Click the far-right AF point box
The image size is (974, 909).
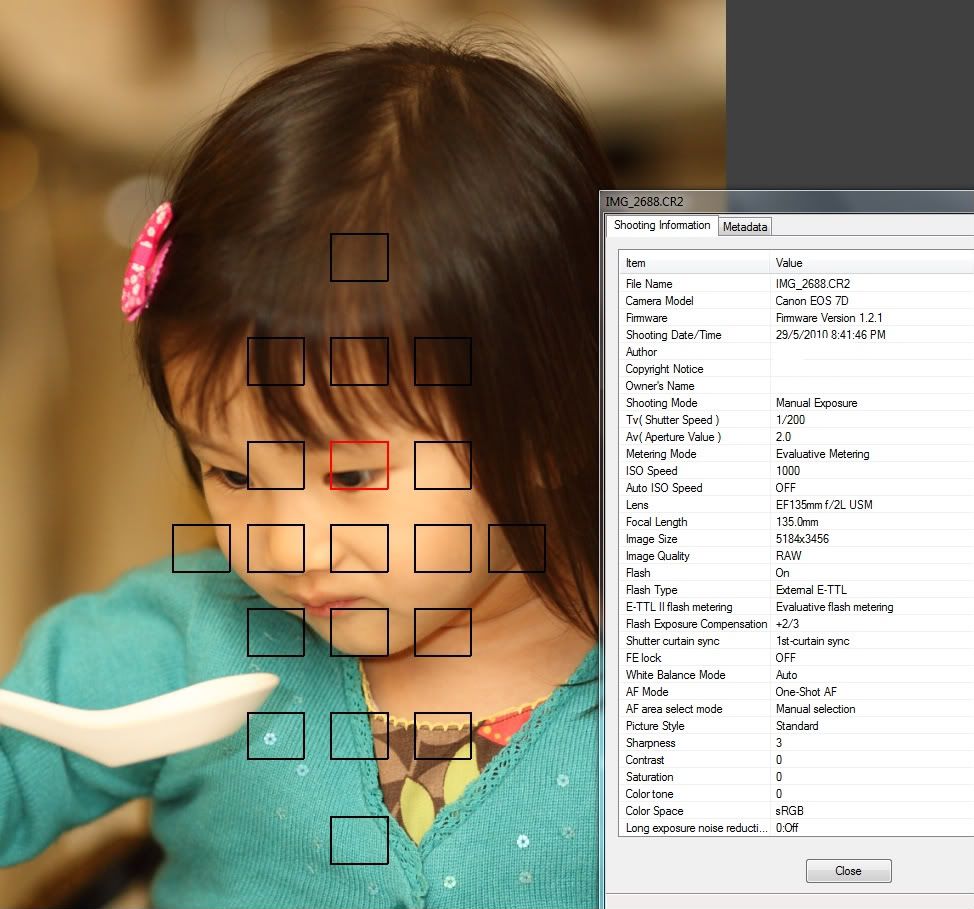517,548
